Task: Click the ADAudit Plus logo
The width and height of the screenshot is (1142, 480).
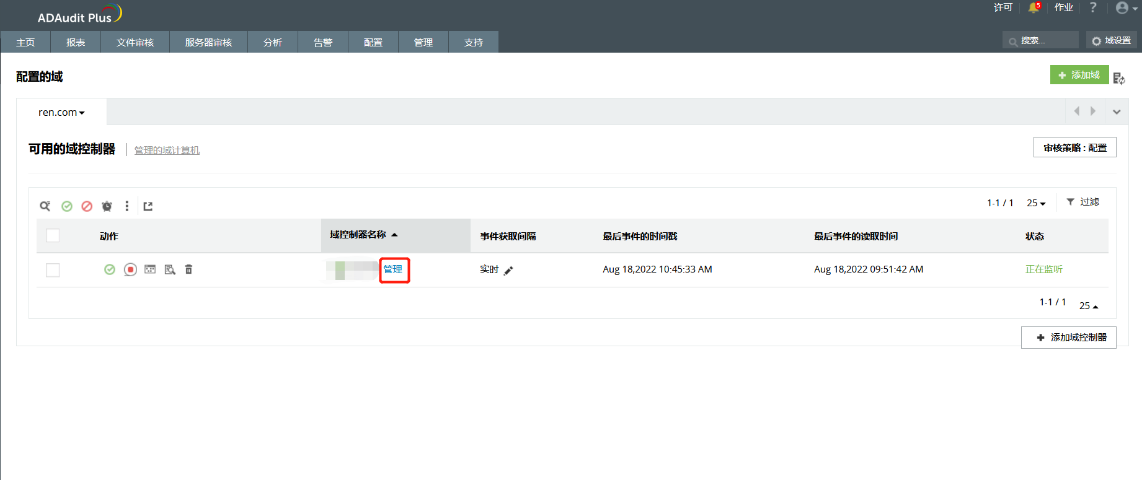Action: pyautogui.click(x=79, y=16)
